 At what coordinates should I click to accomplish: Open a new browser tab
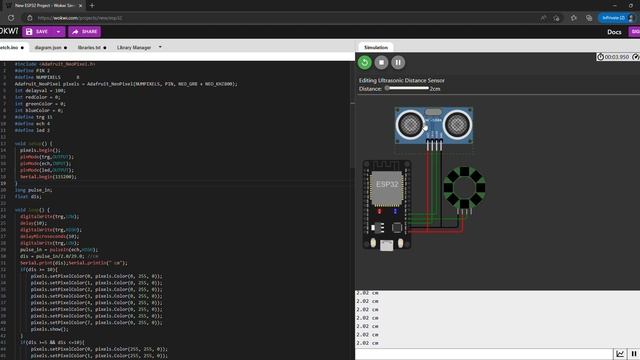click(92, 6)
